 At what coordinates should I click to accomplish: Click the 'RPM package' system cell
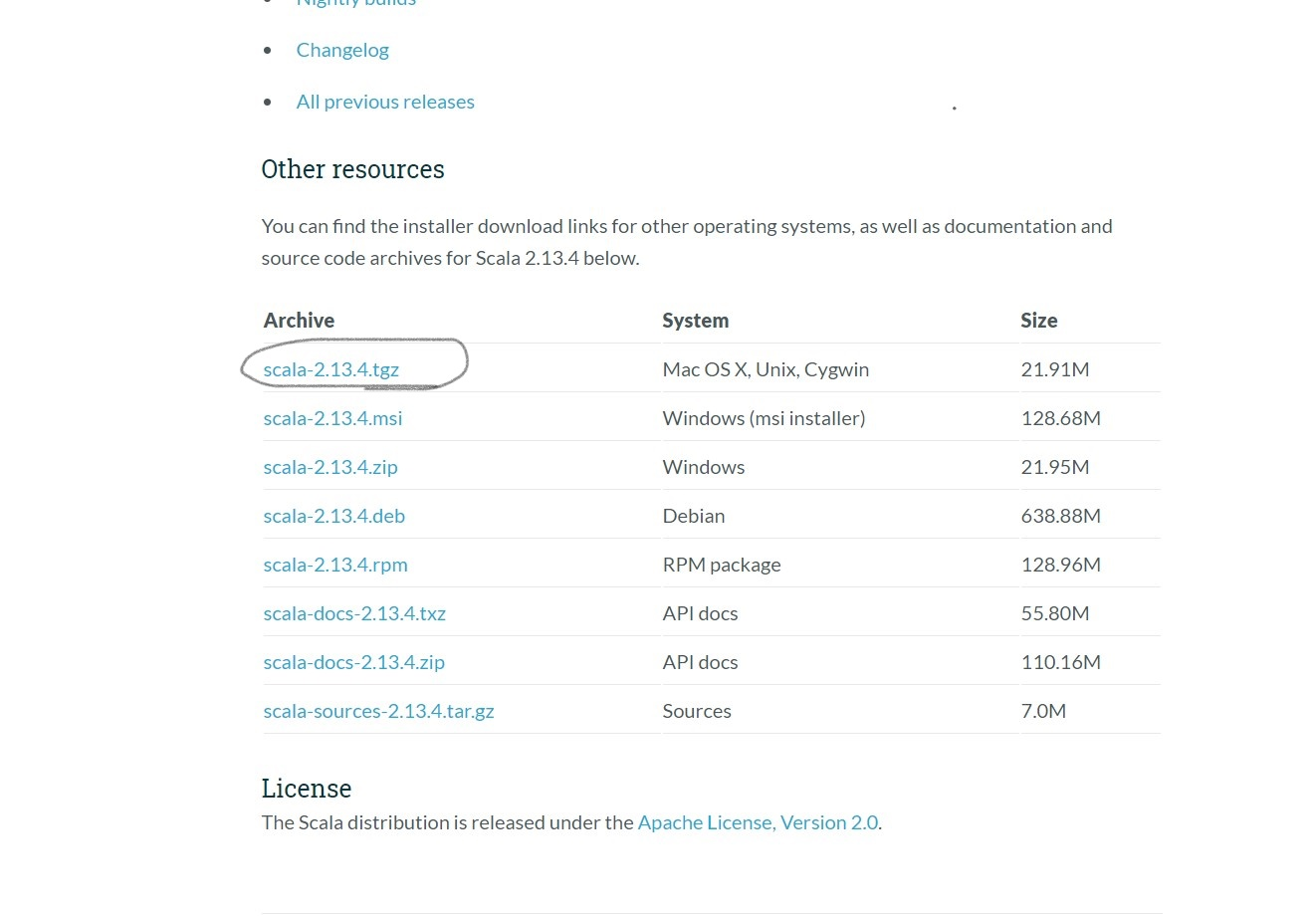[722, 565]
